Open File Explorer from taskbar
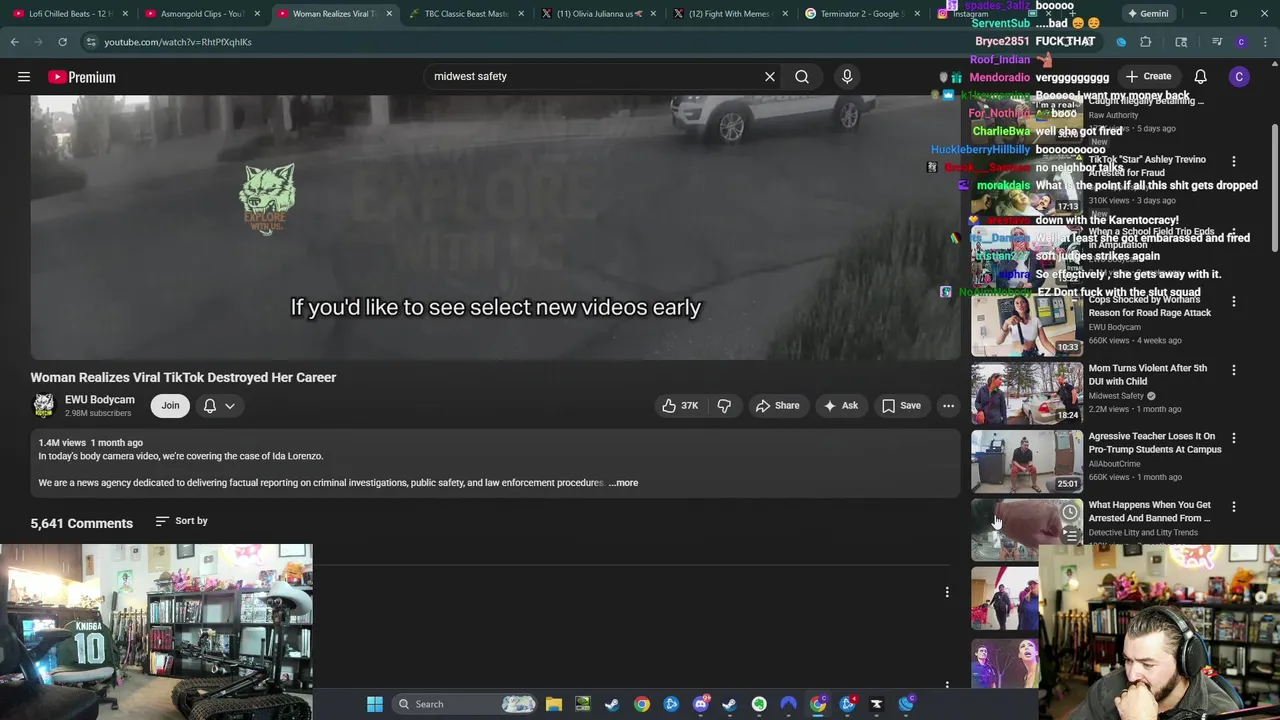Screen dimensions: 1280x720 click(x=554, y=704)
